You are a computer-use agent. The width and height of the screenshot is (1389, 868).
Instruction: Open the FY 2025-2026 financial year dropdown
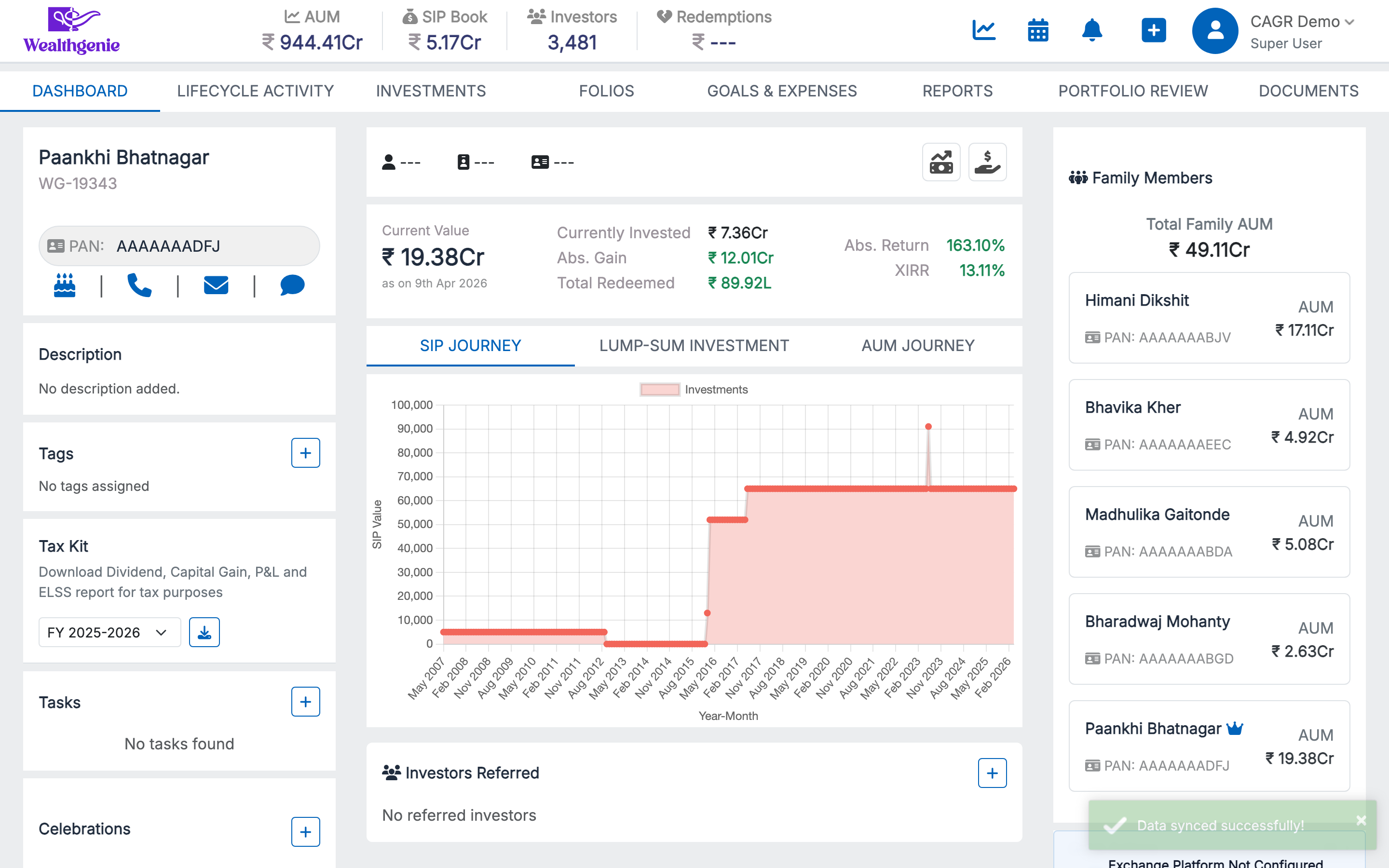(x=109, y=632)
